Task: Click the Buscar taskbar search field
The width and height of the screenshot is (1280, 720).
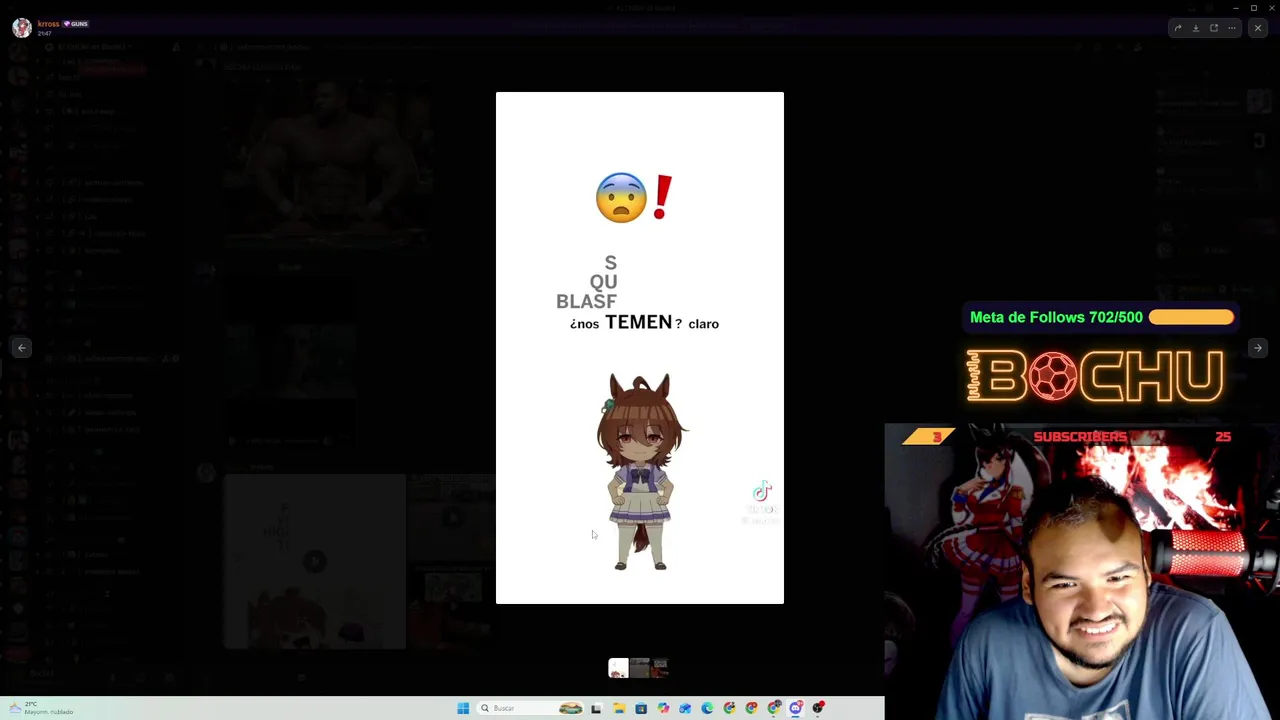Action: [531, 708]
